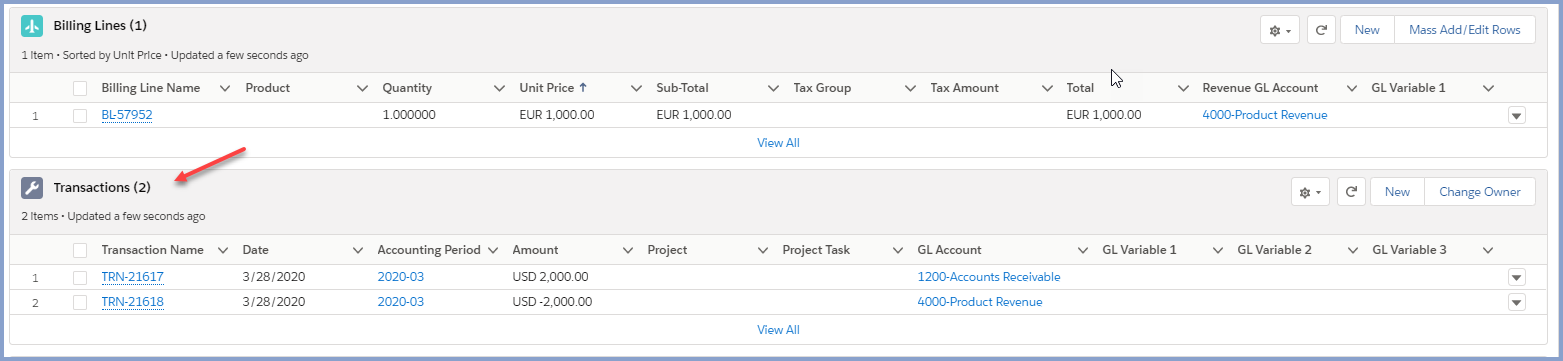Click New in Billing Lines
Viewport: 1563px width, 361px height.
[1367, 30]
